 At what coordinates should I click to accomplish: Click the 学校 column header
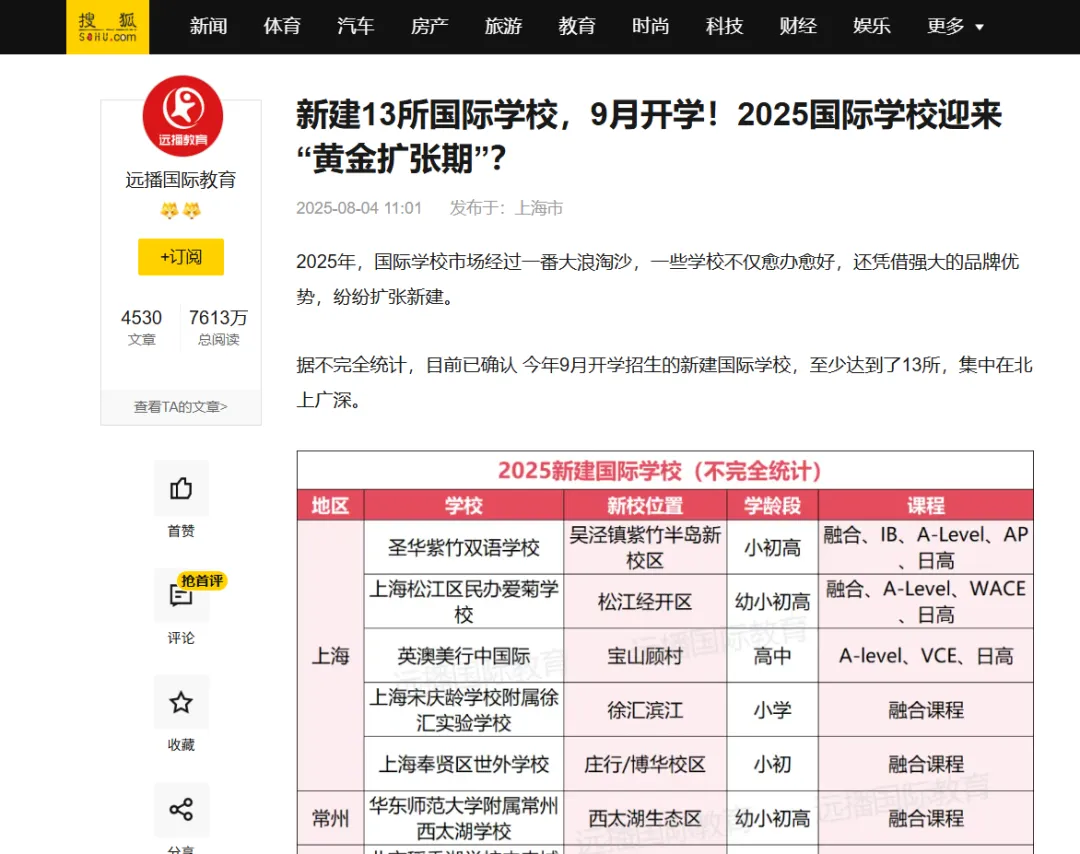[x=464, y=506]
